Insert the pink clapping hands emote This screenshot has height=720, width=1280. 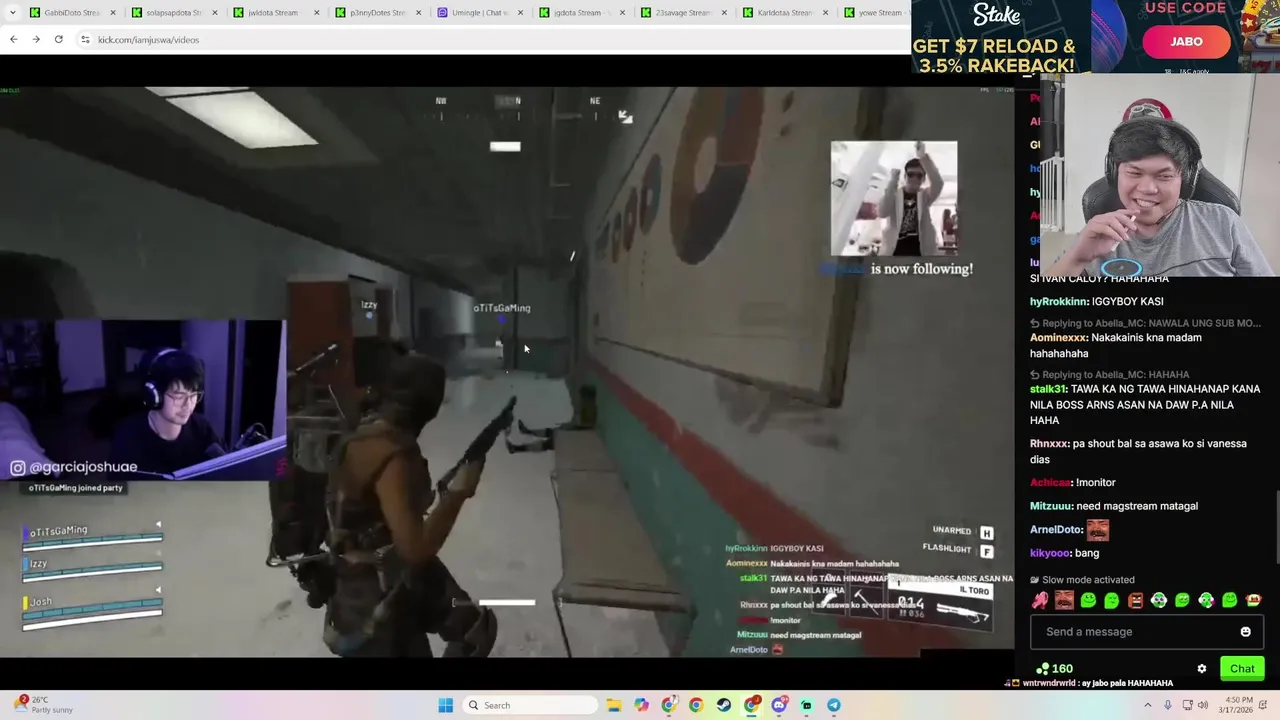(x=1041, y=600)
